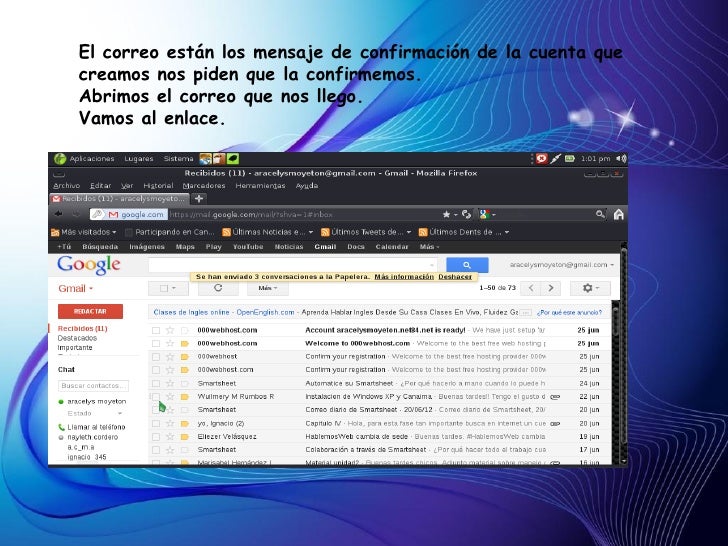Viewport: 728px width, 546px height.
Task: Check the email from sender 000webhost
Action: click(x=156, y=357)
